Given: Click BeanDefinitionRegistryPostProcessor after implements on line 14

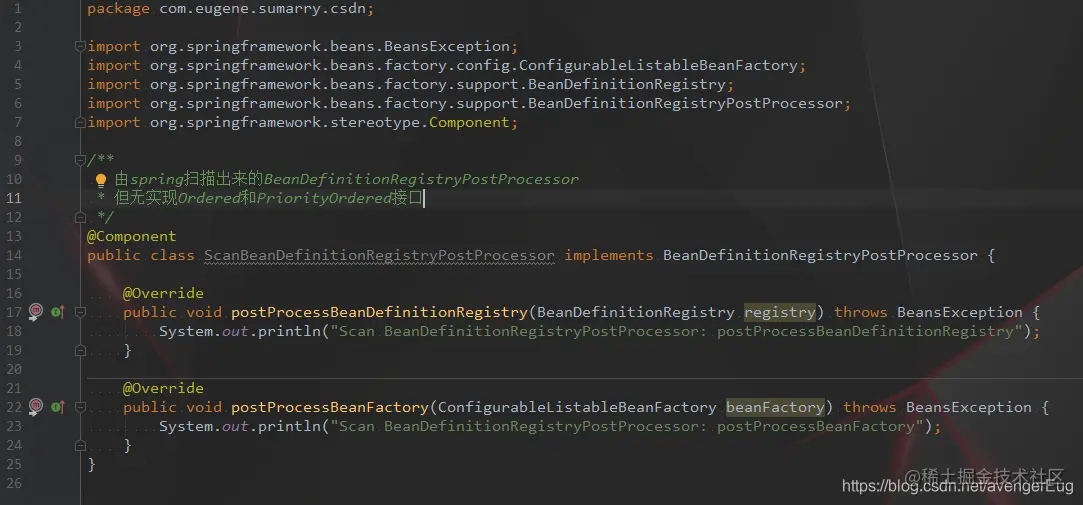Looking at the screenshot, I should coord(821,256).
